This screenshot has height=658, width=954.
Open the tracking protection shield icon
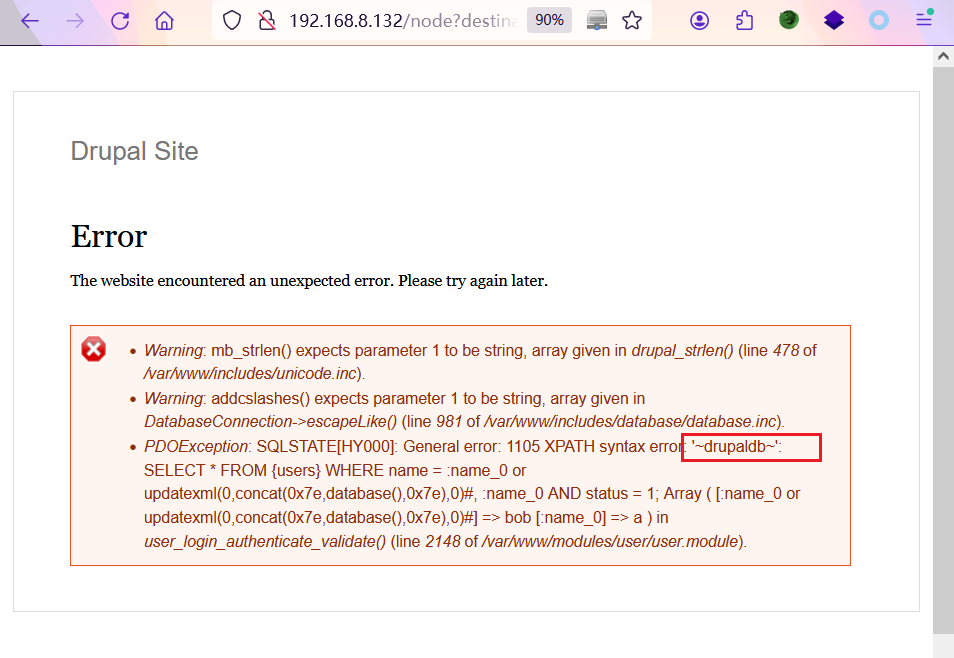tap(232, 21)
